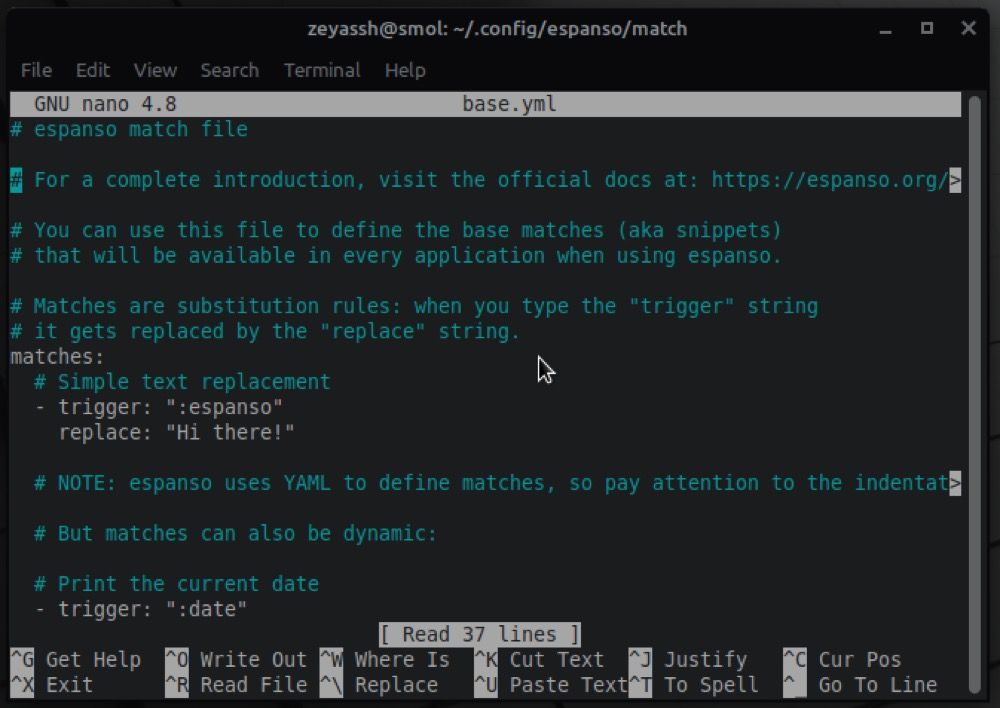Click the ^C Cur Pos shortcut
The height and width of the screenshot is (708, 1000).
coord(842,660)
